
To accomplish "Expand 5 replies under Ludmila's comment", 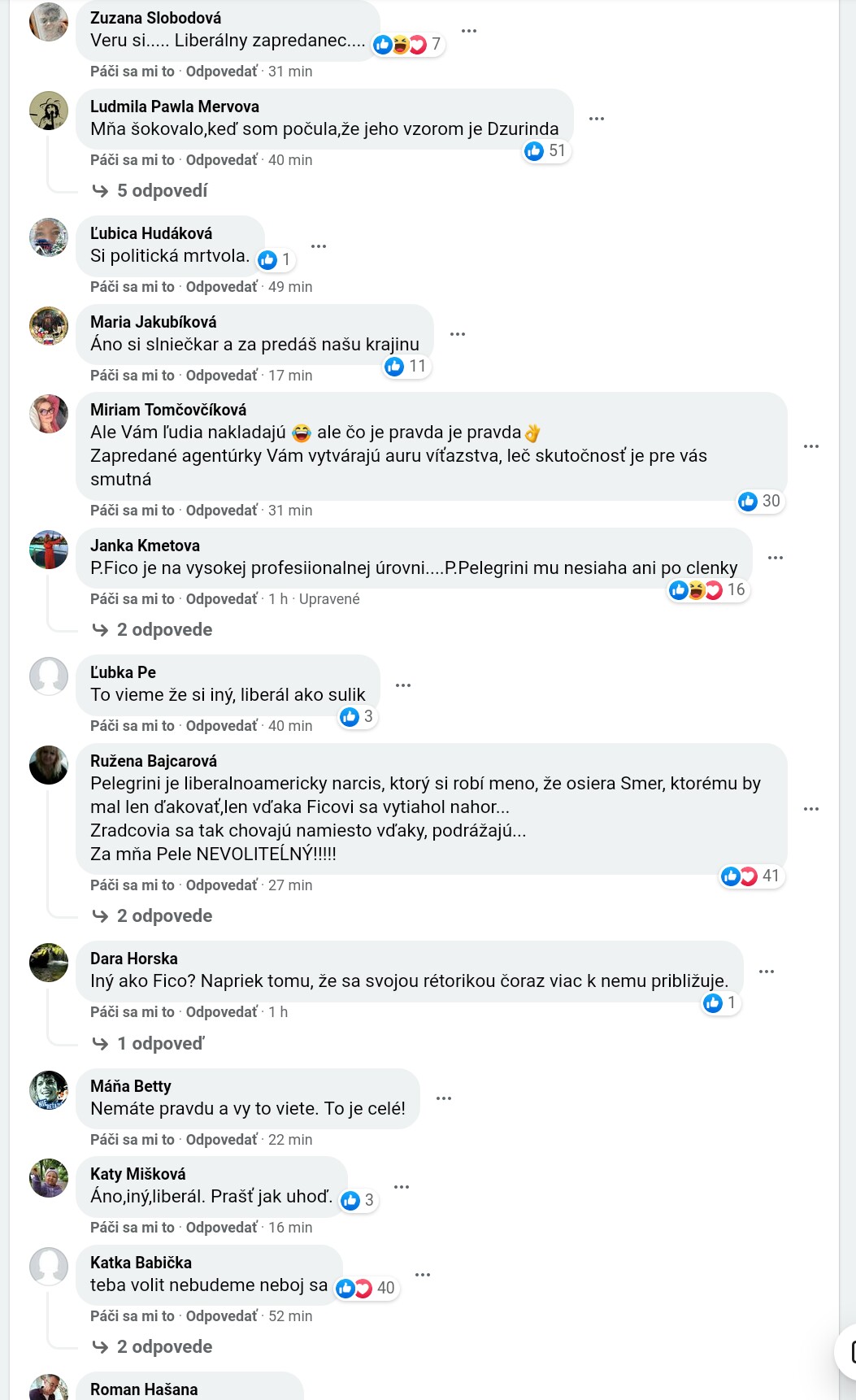I will (162, 191).
